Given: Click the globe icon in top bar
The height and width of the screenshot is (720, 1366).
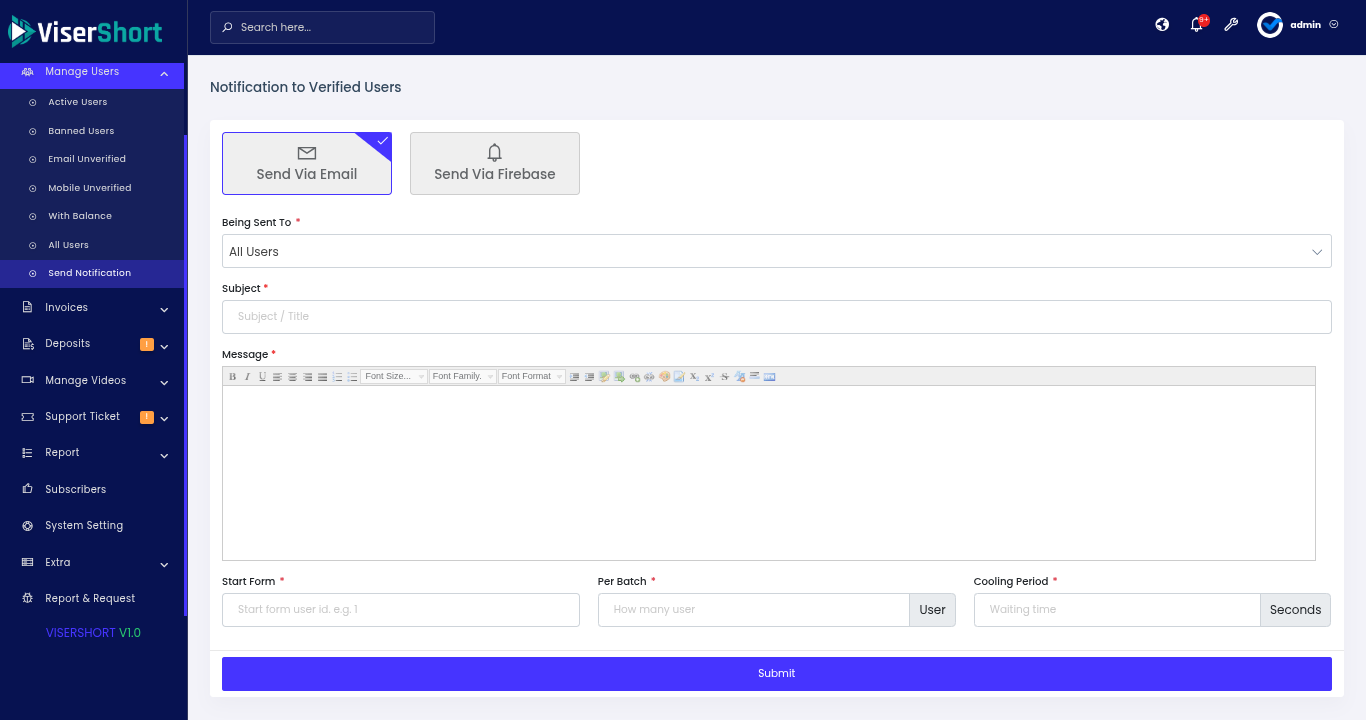Looking at the screenshot, I should pyautogui.click(x=1162, y=25).
